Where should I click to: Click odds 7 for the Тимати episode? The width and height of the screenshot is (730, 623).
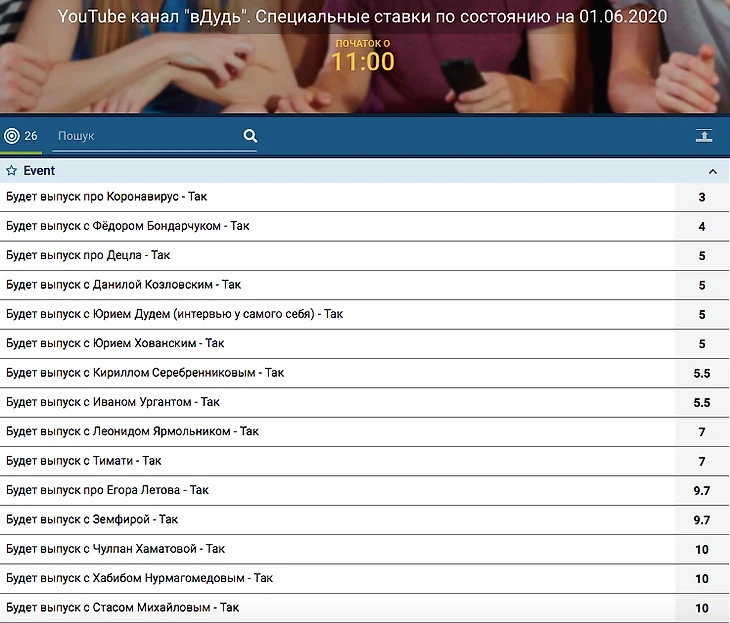(x=702, y=461)
